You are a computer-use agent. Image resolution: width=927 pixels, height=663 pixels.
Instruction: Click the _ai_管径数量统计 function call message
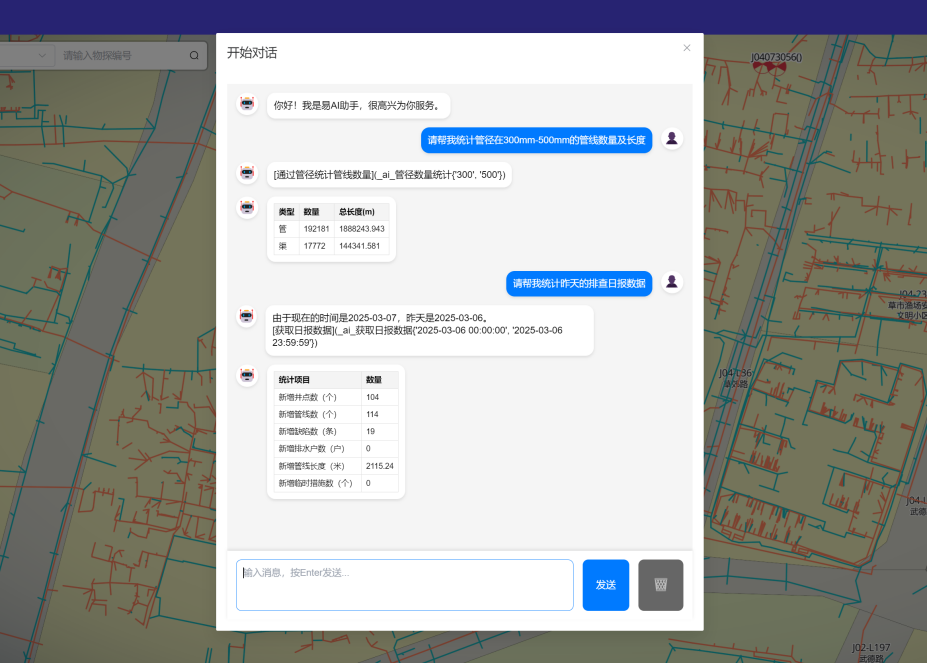coord(389,175)
